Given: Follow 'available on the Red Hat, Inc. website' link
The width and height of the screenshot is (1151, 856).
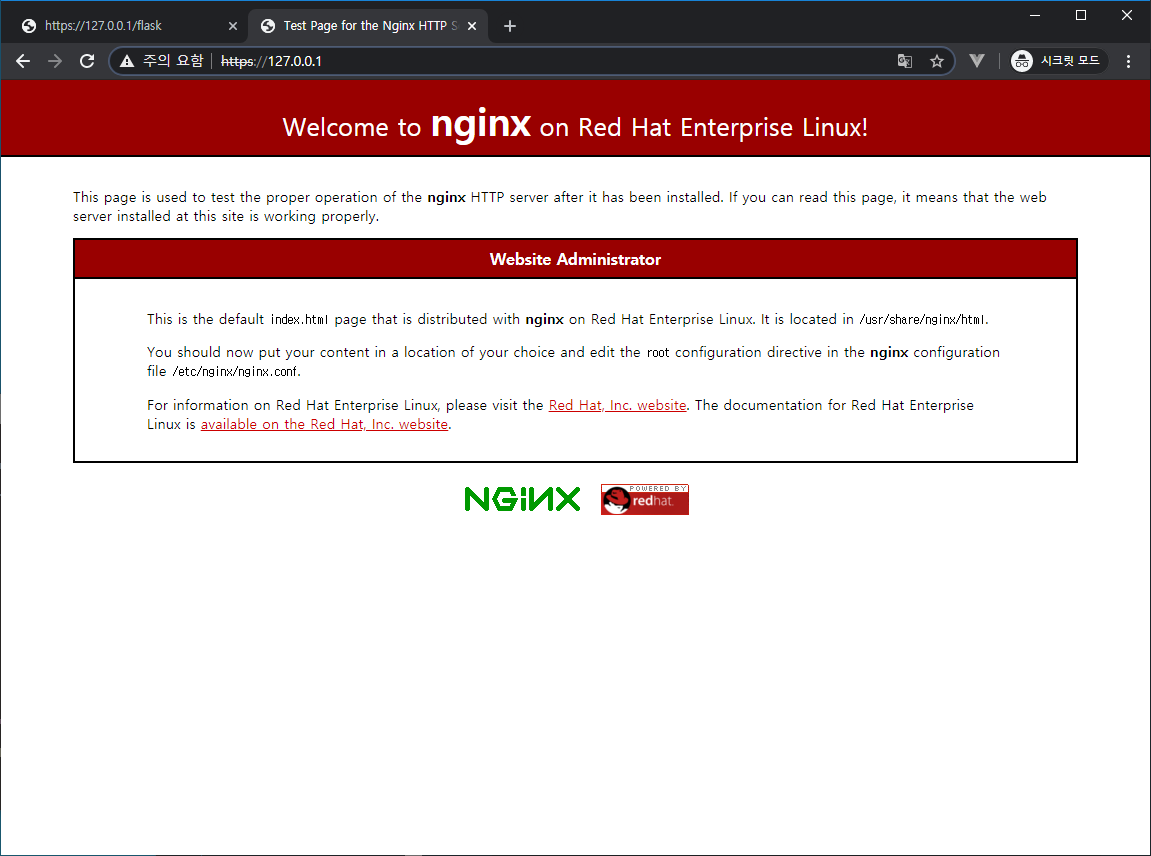Looking at the screenshot, I should click(324, 424).
